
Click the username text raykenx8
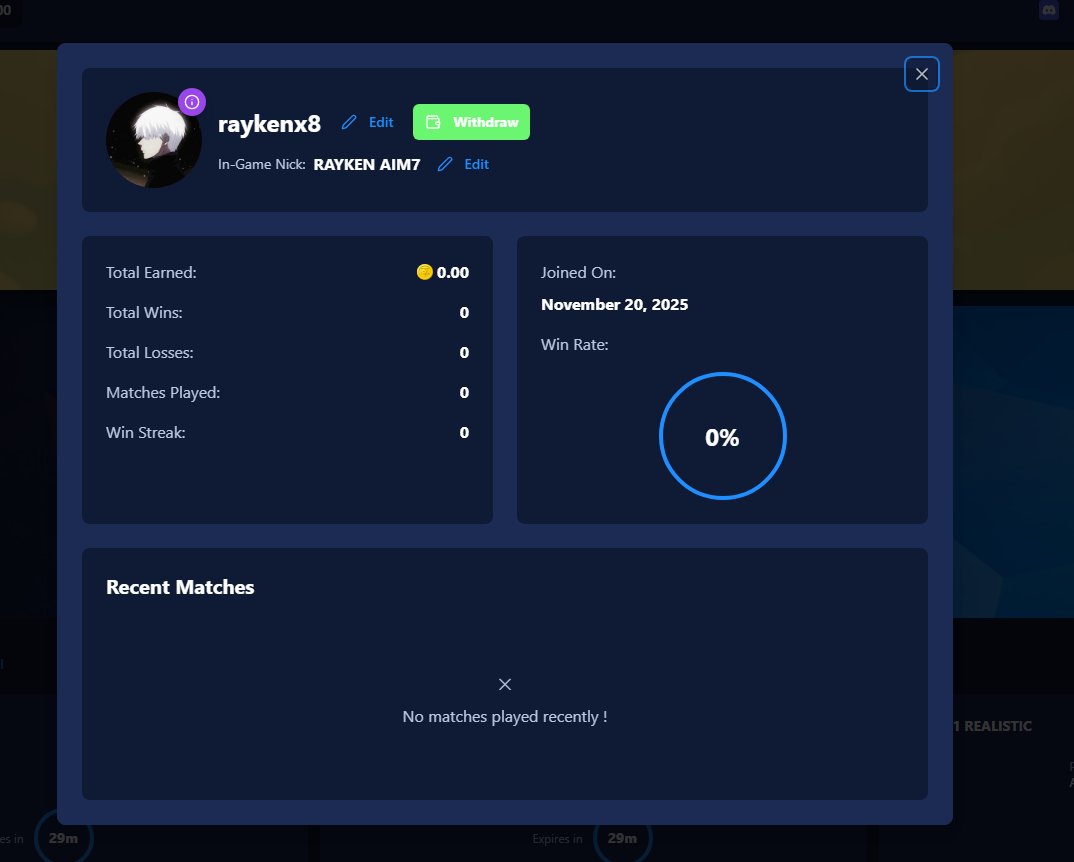coord(269,123)
